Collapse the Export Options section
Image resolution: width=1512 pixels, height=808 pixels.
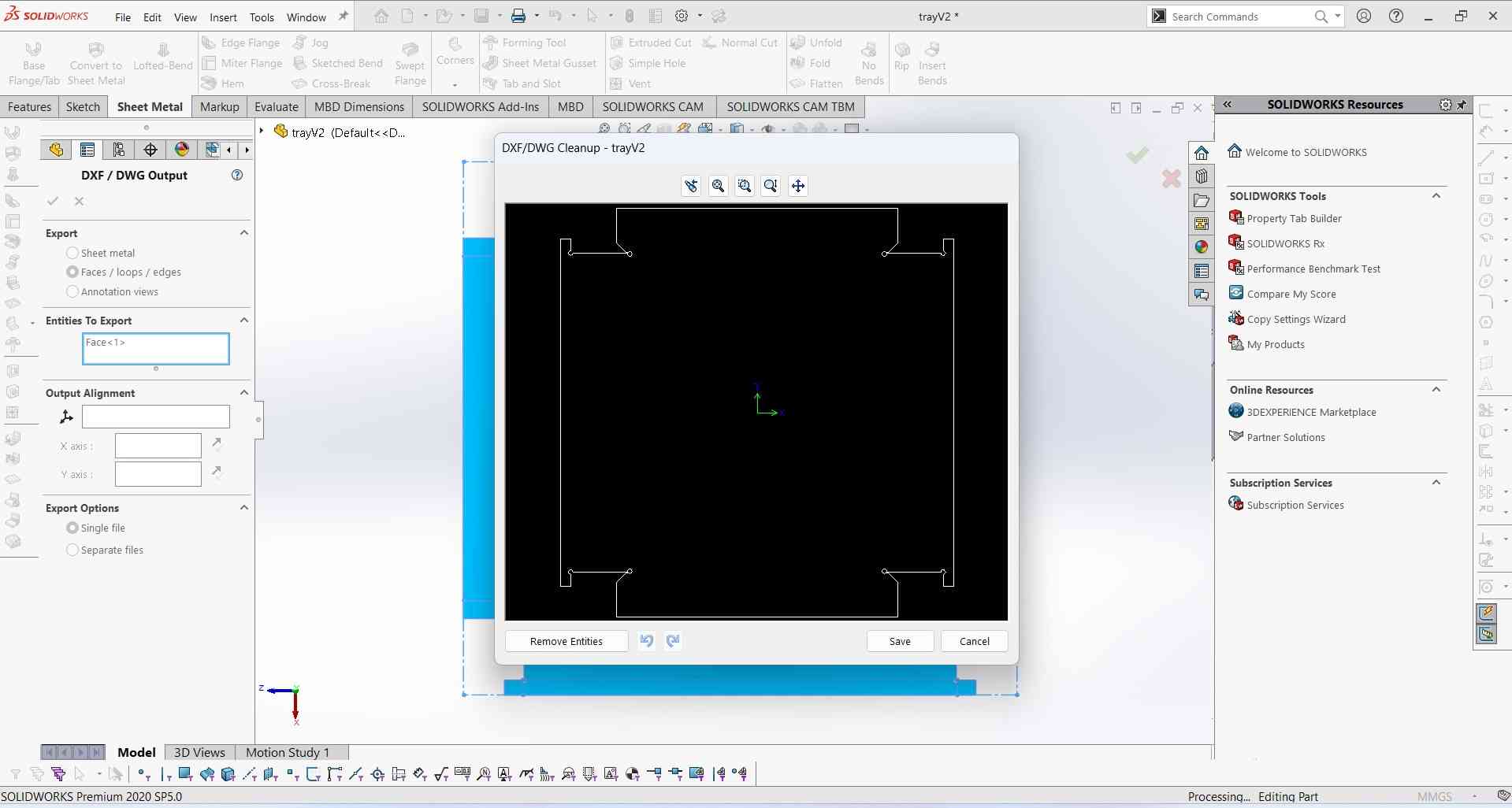[x=244, y=508]
